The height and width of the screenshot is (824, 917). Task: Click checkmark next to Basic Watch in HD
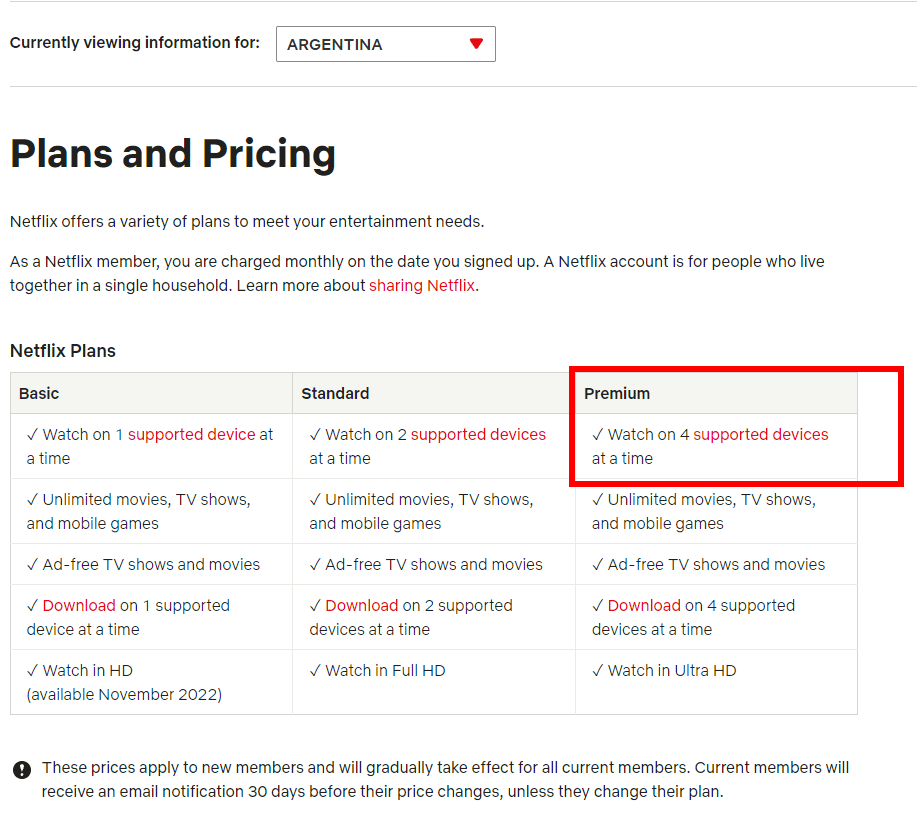(x=32, y=671)
